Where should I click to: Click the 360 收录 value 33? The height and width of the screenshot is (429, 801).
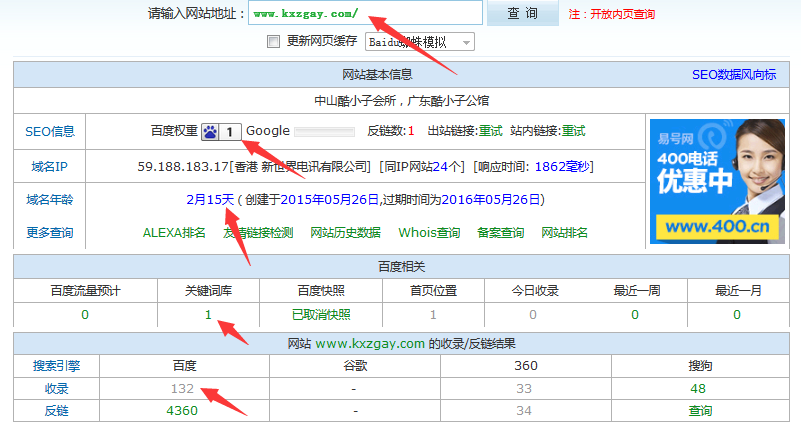pyautogui.click(x=524, y=389)
